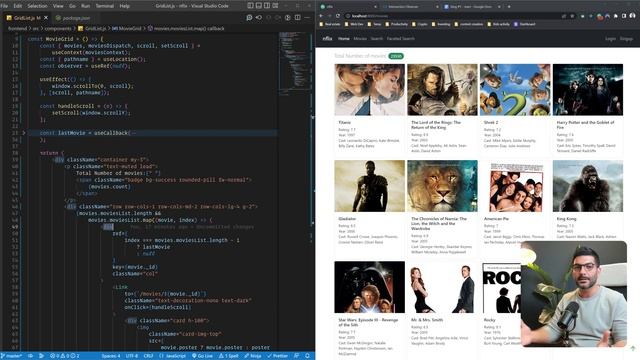
Task: Select the components breadcrumb segment
Action: coord(58,29)
